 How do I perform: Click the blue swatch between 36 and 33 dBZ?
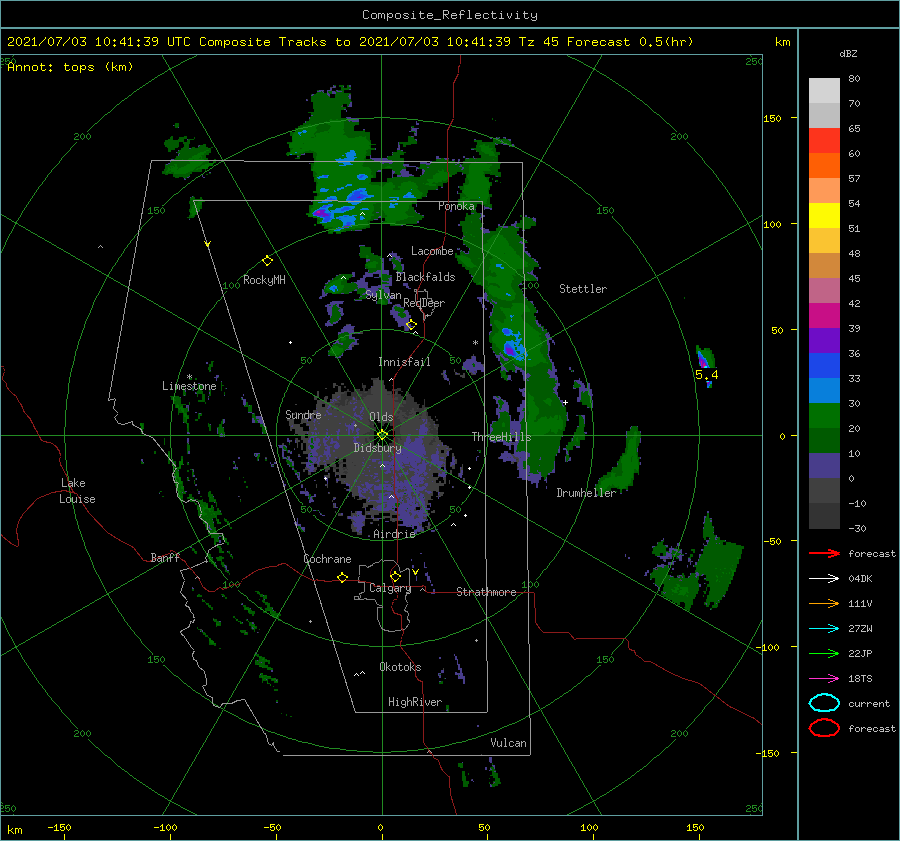coord(824,366)
